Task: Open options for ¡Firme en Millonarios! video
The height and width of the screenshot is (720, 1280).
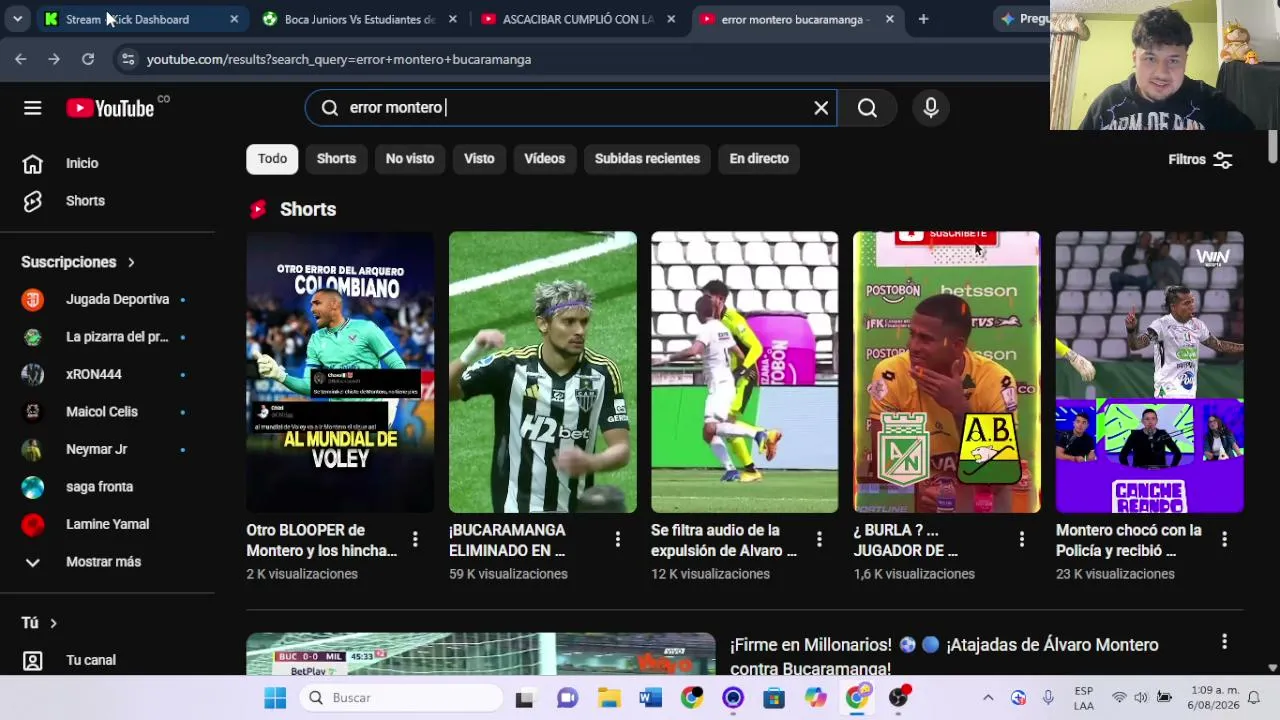Action: coord(1224,642)
